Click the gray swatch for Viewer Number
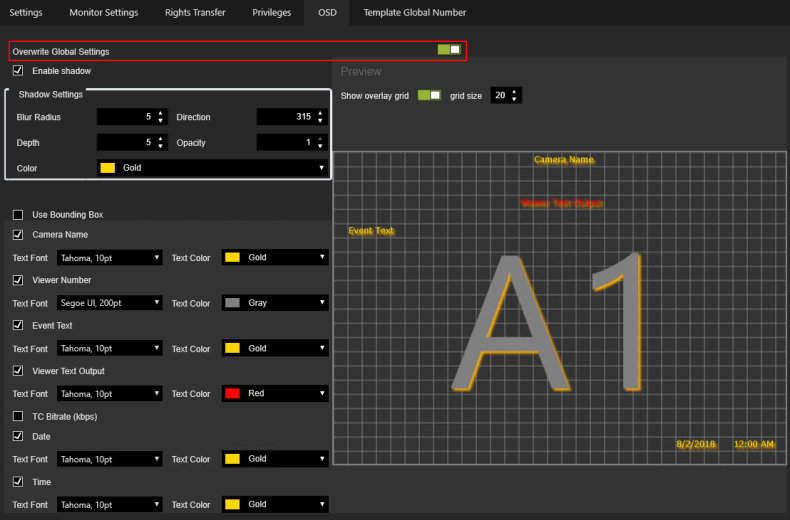 click(232, 303)
